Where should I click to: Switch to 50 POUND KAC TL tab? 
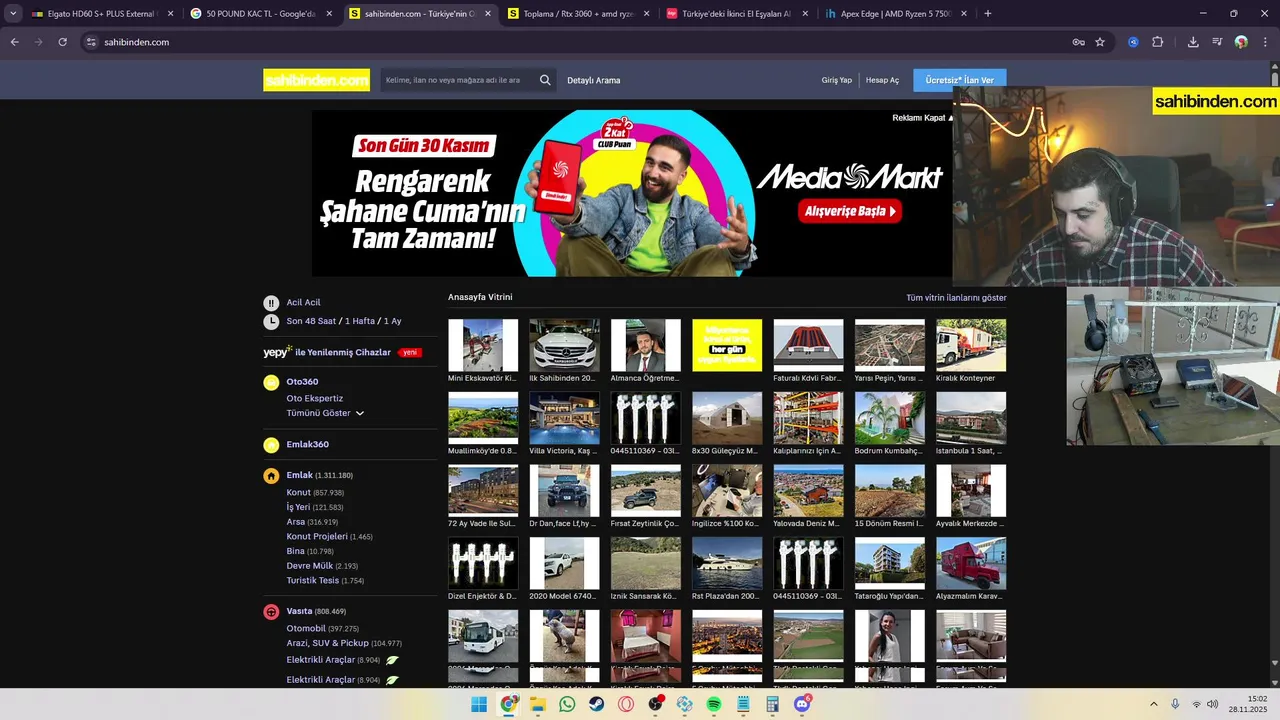coord(260,14)
